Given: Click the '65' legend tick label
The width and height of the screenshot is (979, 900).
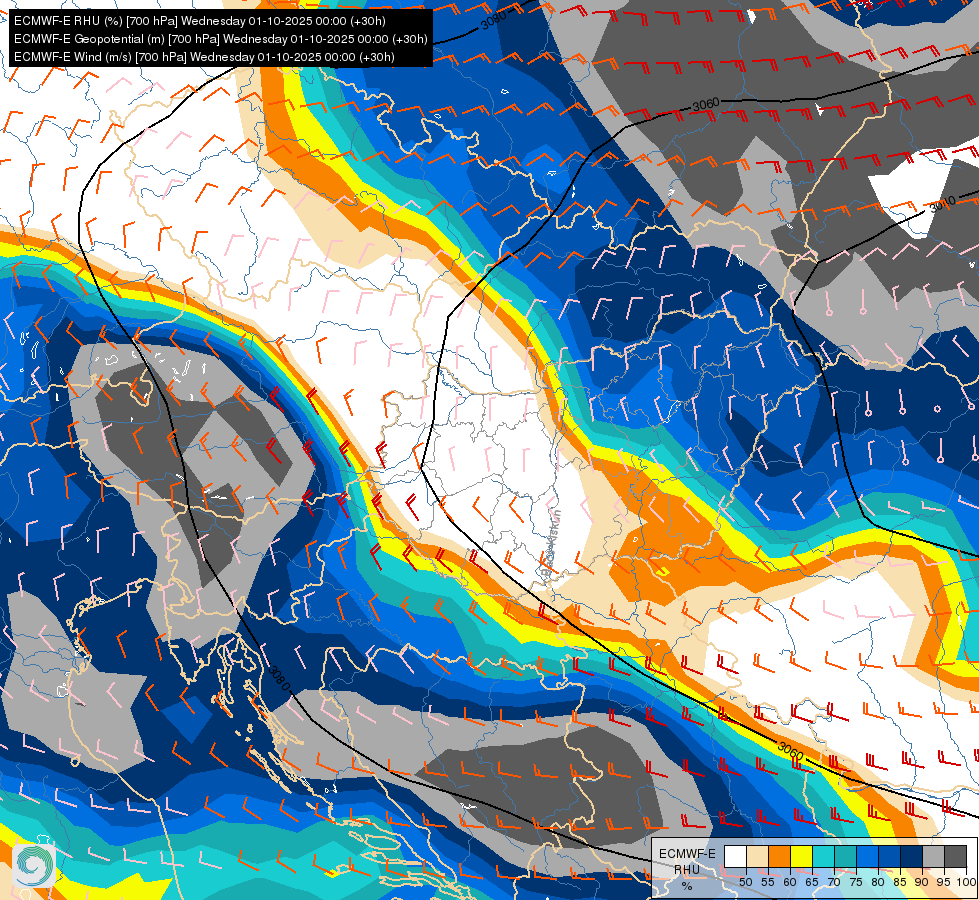Looking at the screenshot, I should pos(812,882).
